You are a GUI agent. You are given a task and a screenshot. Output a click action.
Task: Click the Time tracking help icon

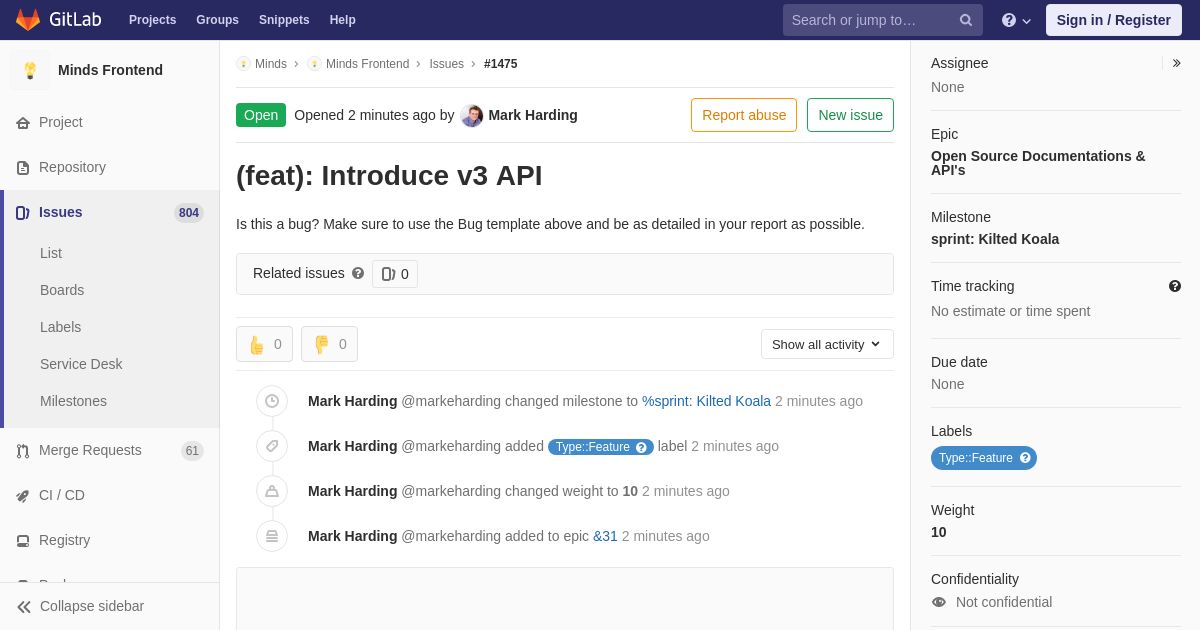pyautogui.click(x=1175, y=286)
